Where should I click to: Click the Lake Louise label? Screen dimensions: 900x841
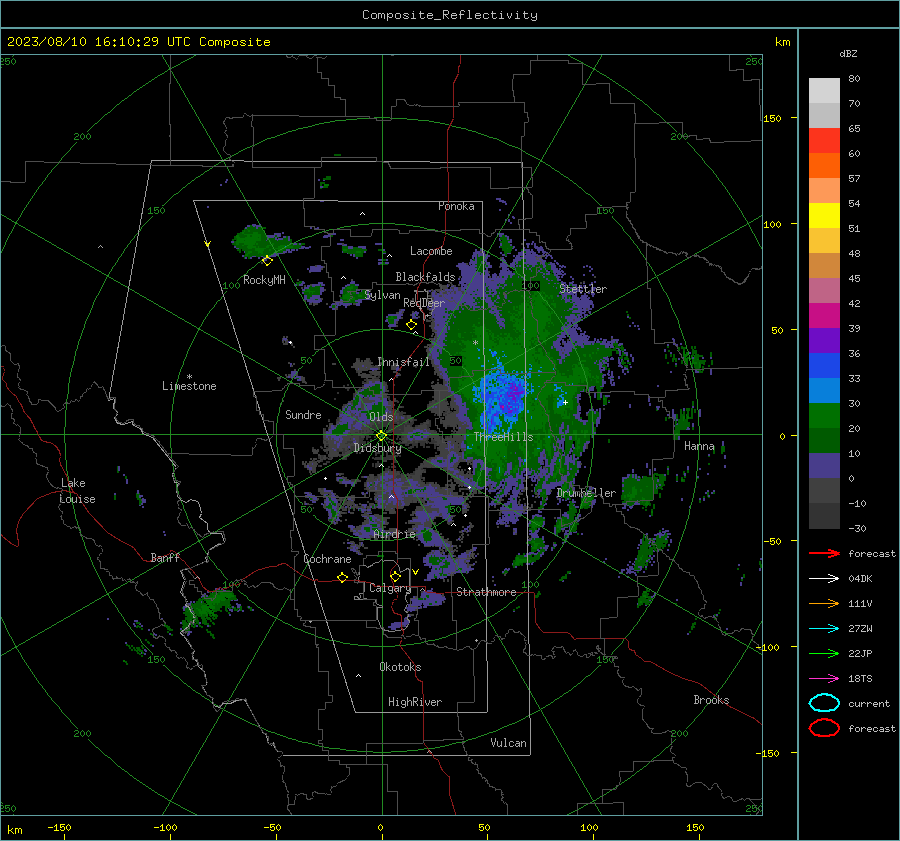pos(77,491)
